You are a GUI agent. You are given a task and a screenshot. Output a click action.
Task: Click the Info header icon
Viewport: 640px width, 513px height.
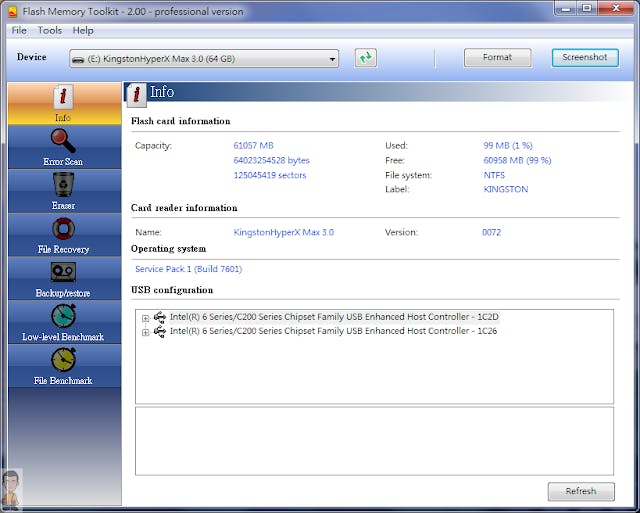(x=136, y=95)
